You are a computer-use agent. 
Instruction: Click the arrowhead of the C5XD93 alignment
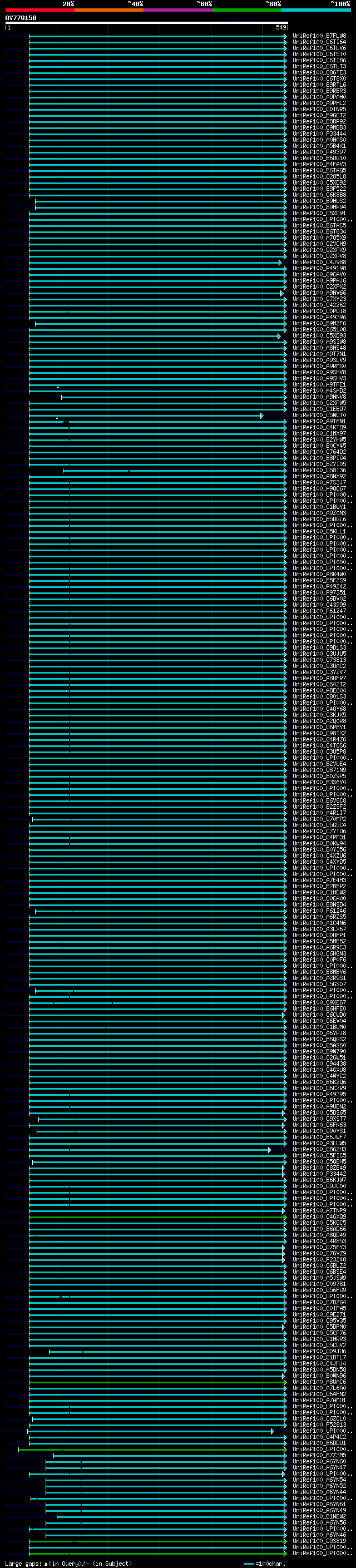279,336
